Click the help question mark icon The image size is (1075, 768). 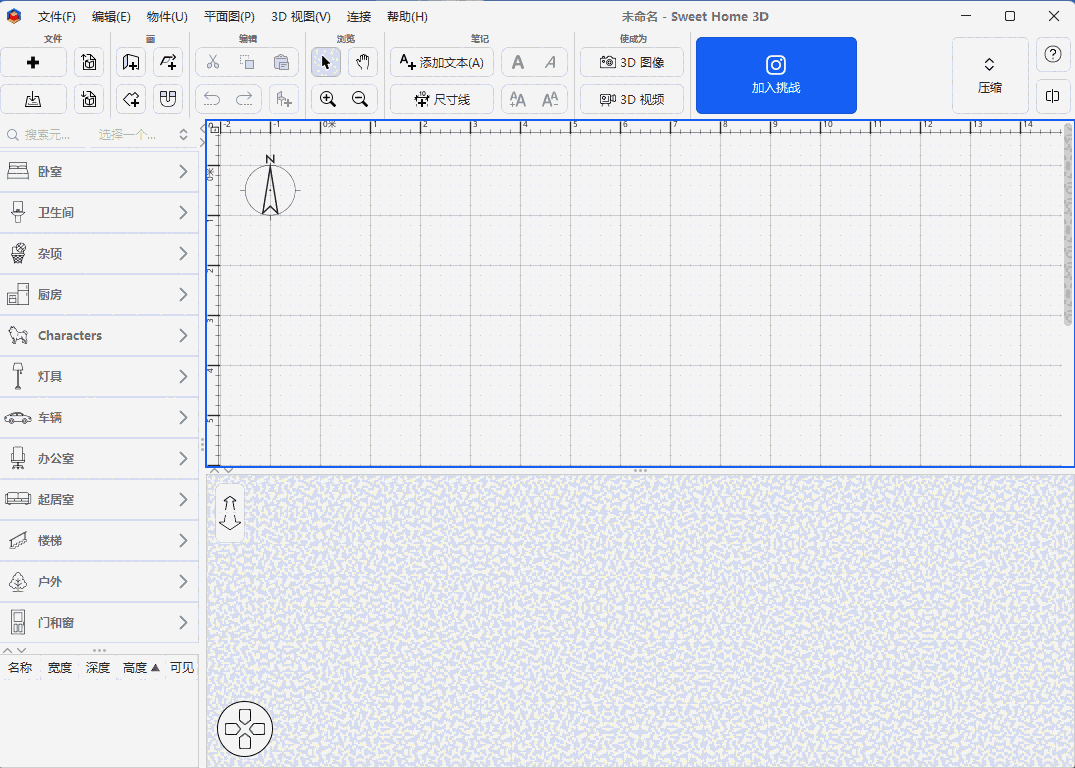point(1052,55)
